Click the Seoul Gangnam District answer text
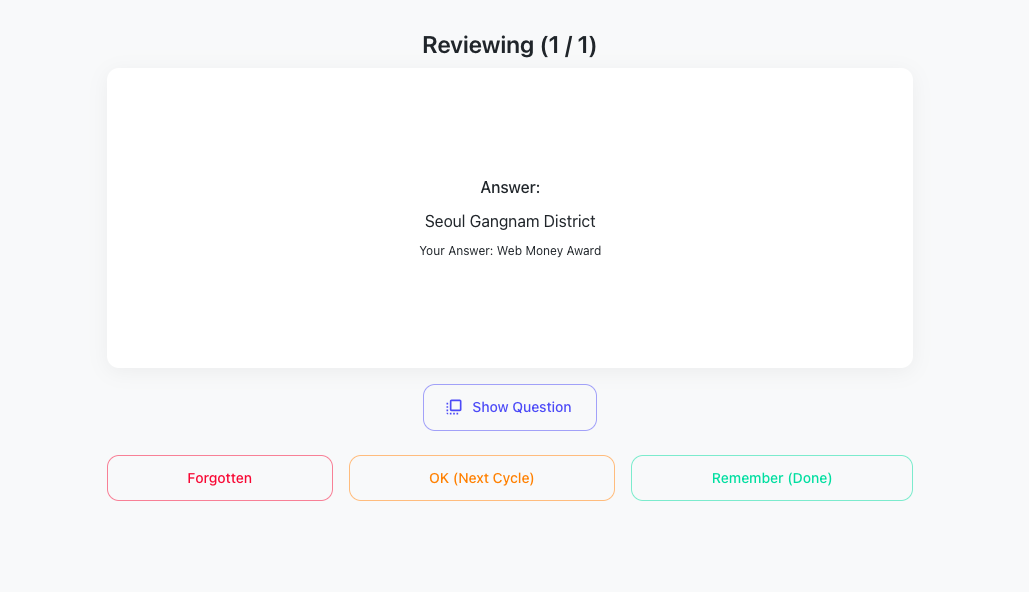 510,221
